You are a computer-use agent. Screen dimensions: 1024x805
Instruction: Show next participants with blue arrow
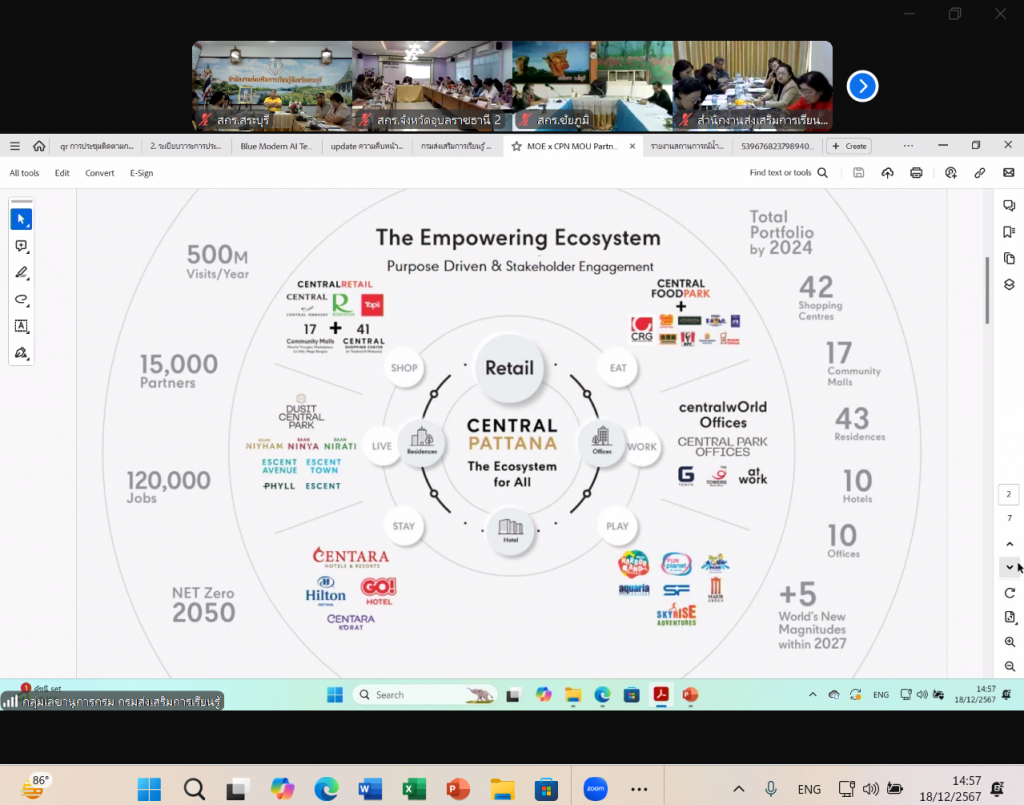[x=862, y=87]
